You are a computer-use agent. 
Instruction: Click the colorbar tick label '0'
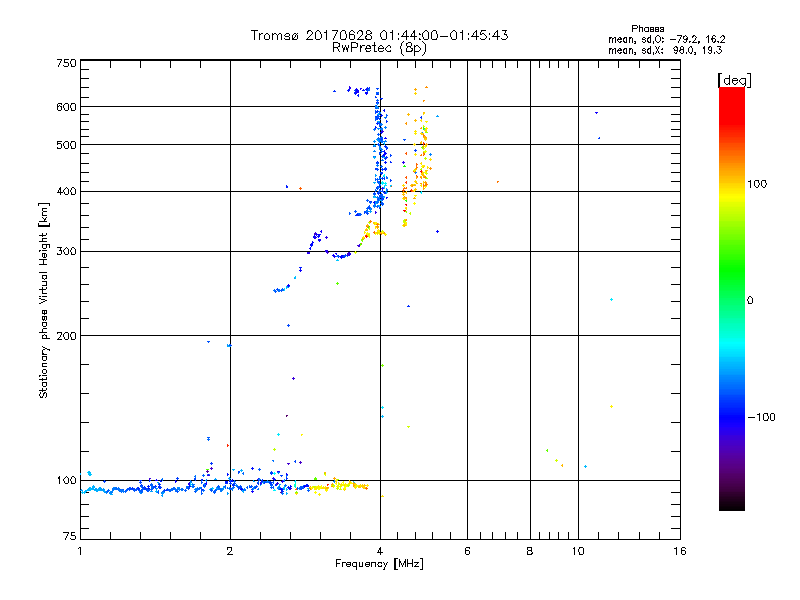[750, 301]
